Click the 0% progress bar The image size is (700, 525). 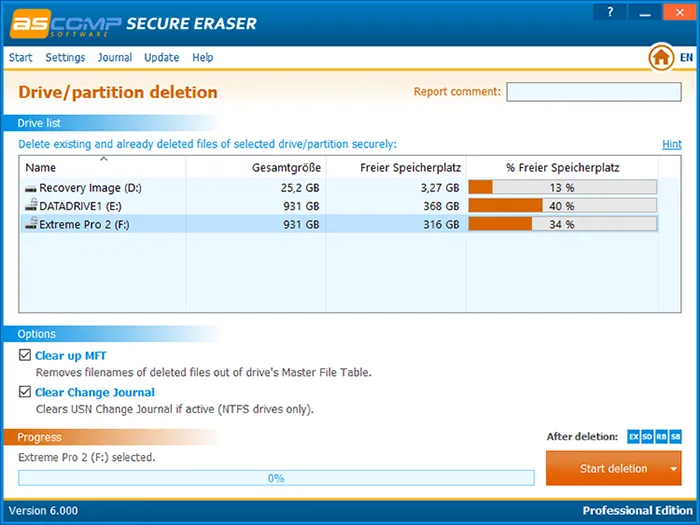276,478
